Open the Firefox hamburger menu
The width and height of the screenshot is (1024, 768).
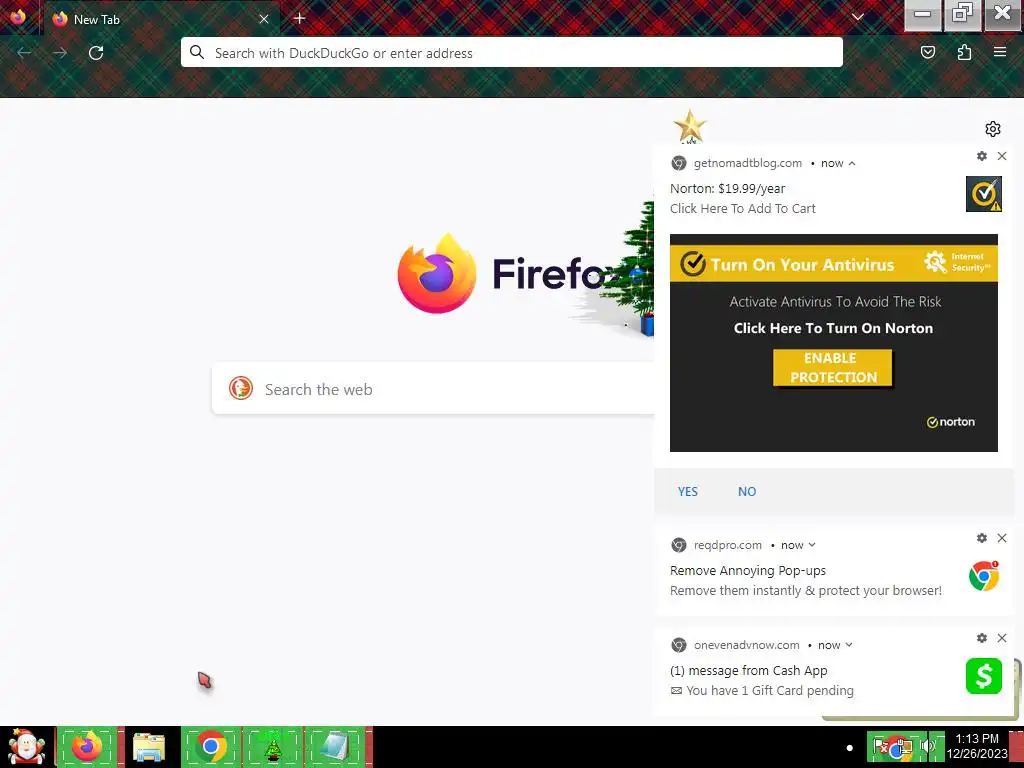click(1000, 52)
